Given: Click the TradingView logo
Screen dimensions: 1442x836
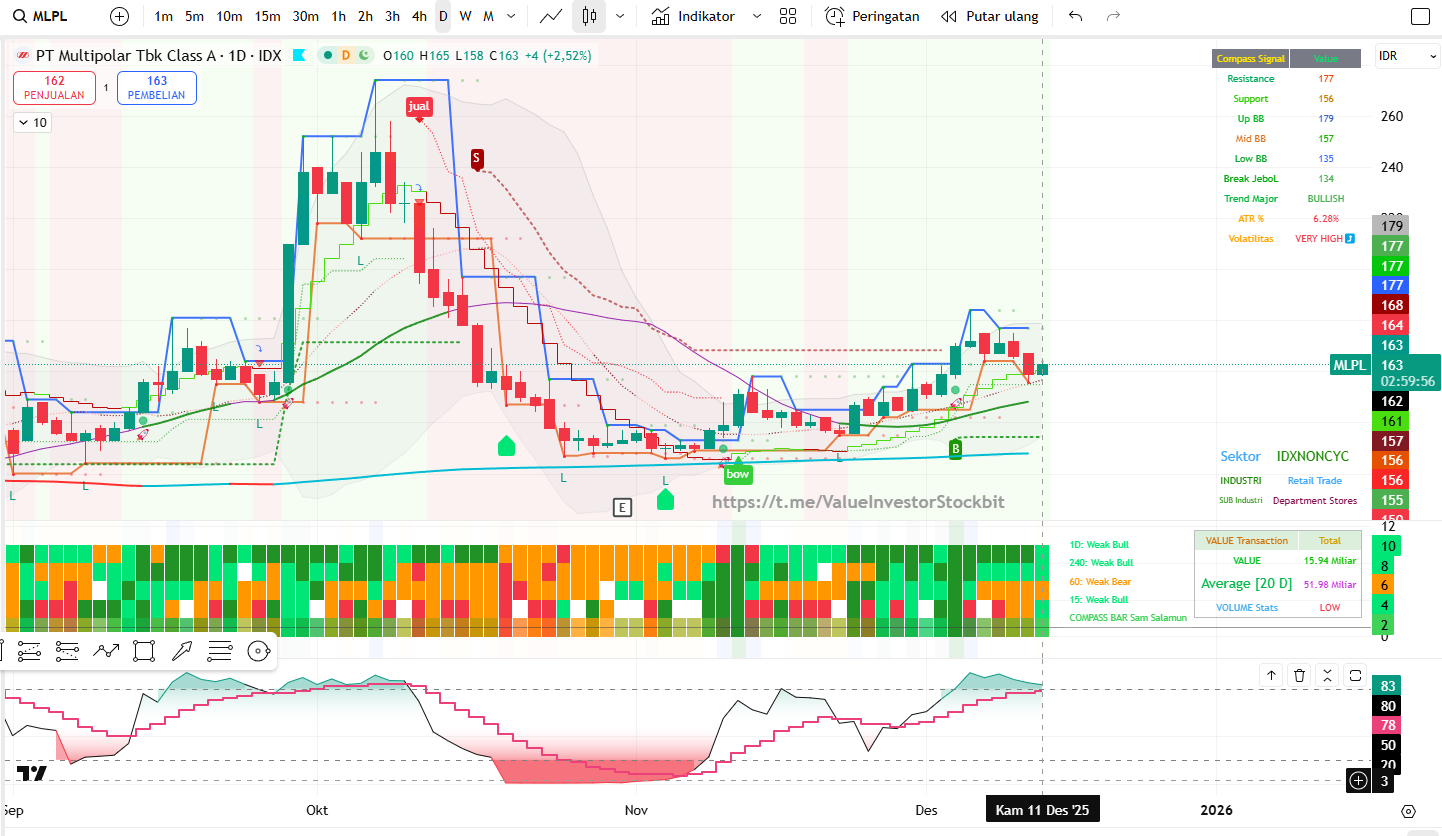Looking at the screenshot, I should click(31, 773).
